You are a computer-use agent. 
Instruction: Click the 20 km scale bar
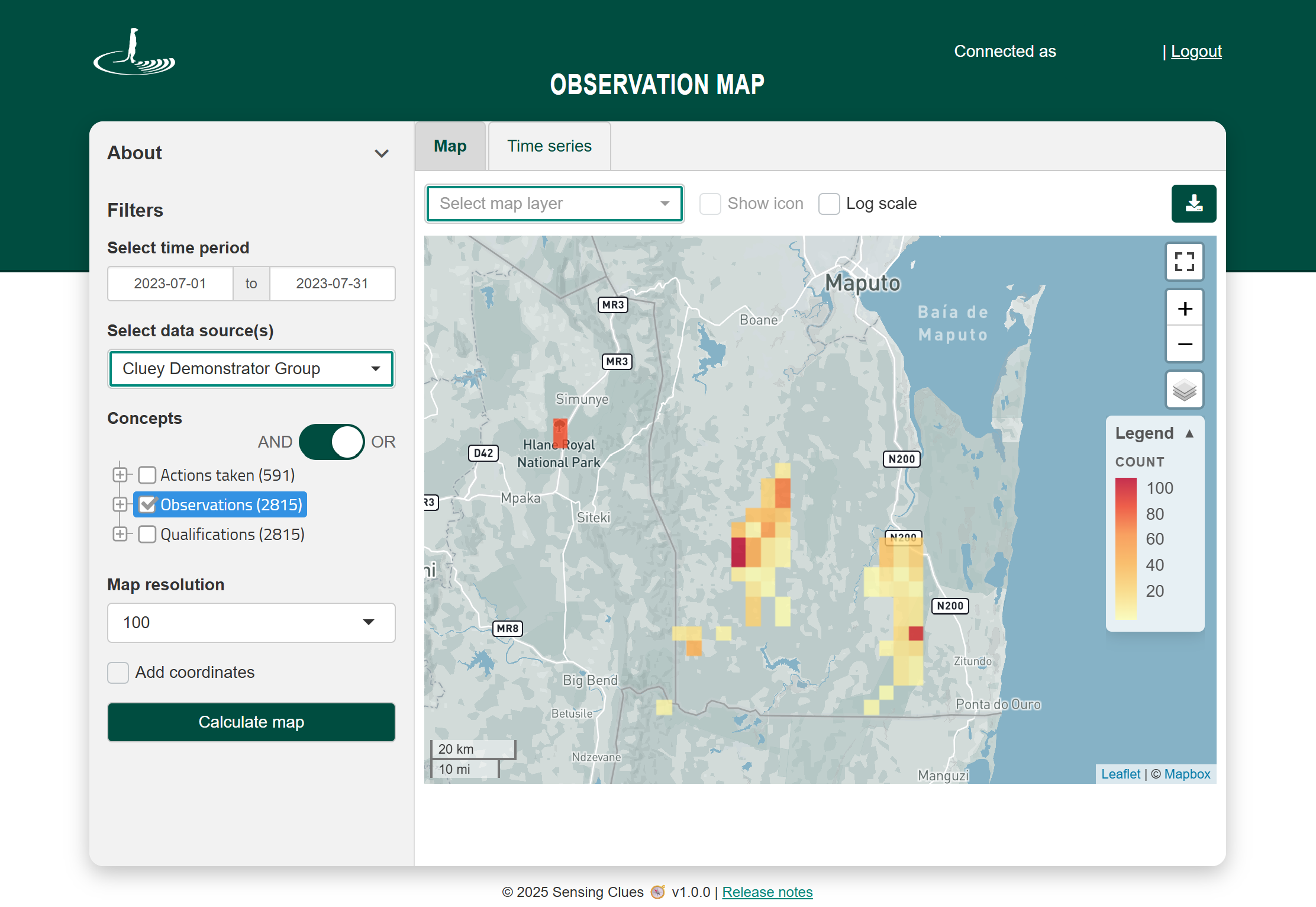473,749
